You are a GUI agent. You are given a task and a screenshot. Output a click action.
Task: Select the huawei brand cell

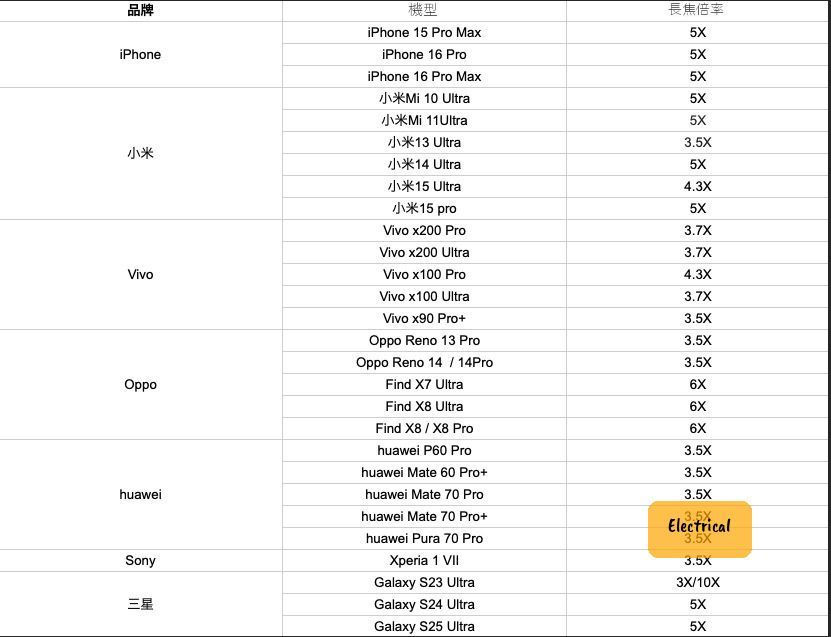(140, 494)
